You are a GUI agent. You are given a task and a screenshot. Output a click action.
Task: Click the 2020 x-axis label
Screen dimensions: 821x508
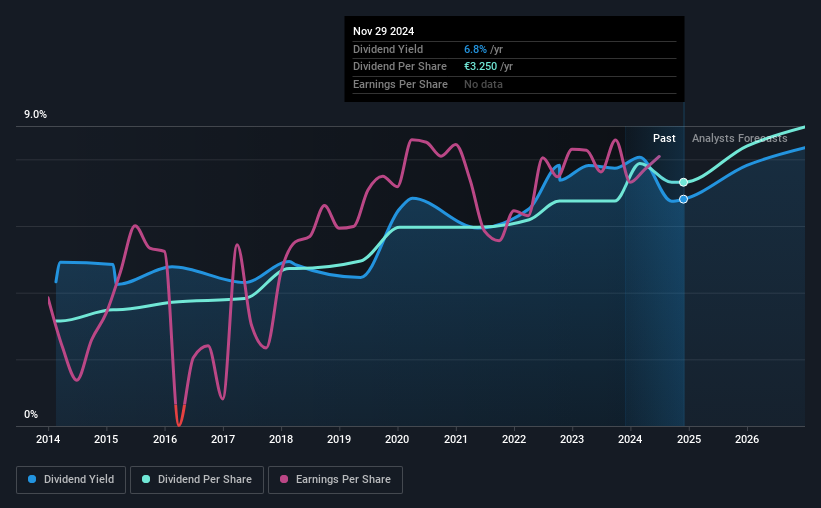(x=397, y=439)
